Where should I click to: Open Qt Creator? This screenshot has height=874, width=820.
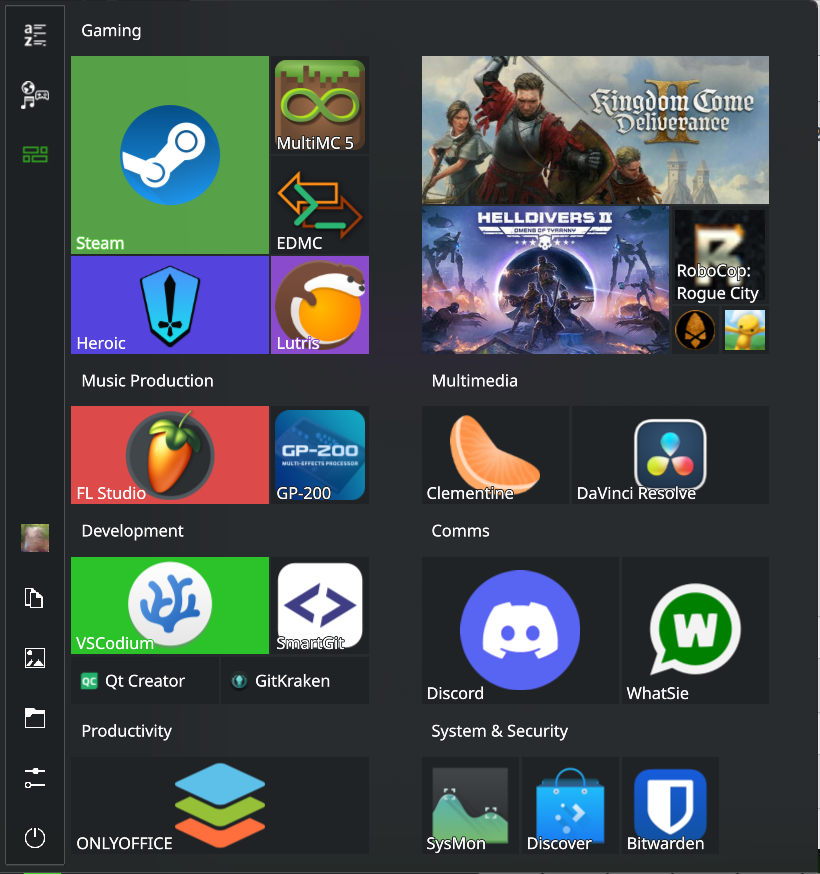pyautogui.click(x=145, y=681)
